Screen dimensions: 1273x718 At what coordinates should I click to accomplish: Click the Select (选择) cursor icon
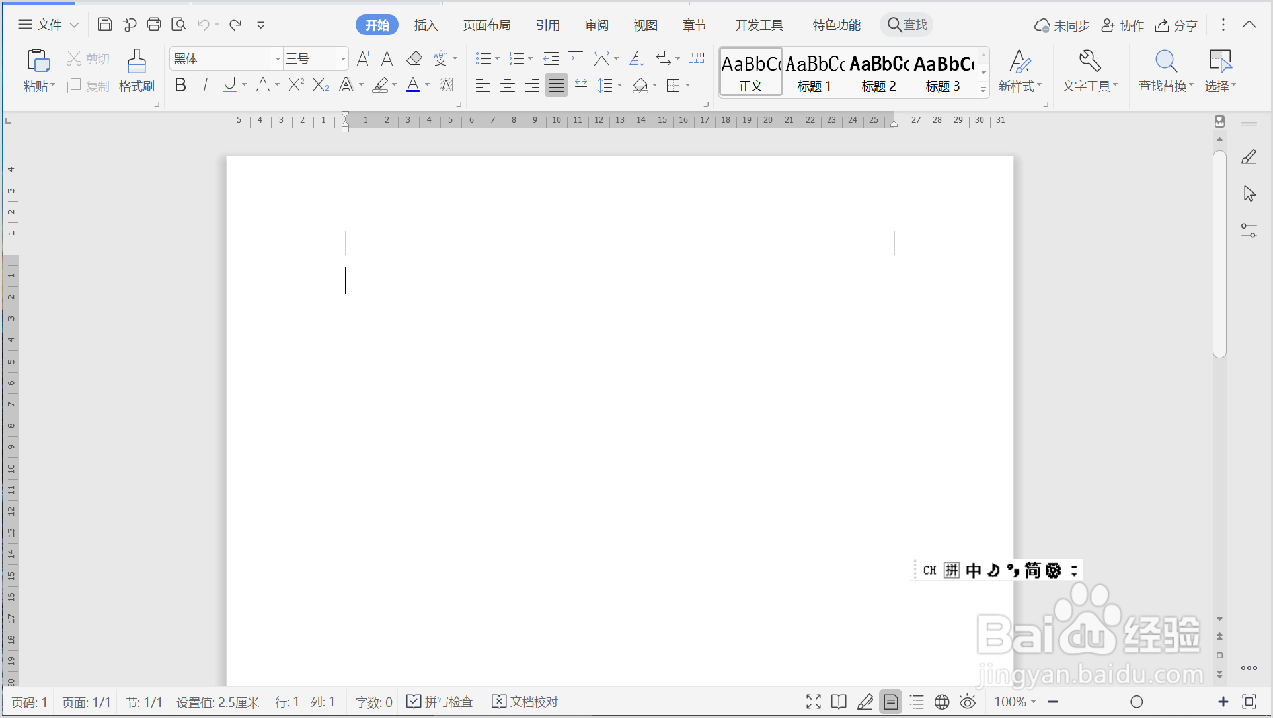(1220, 62)
